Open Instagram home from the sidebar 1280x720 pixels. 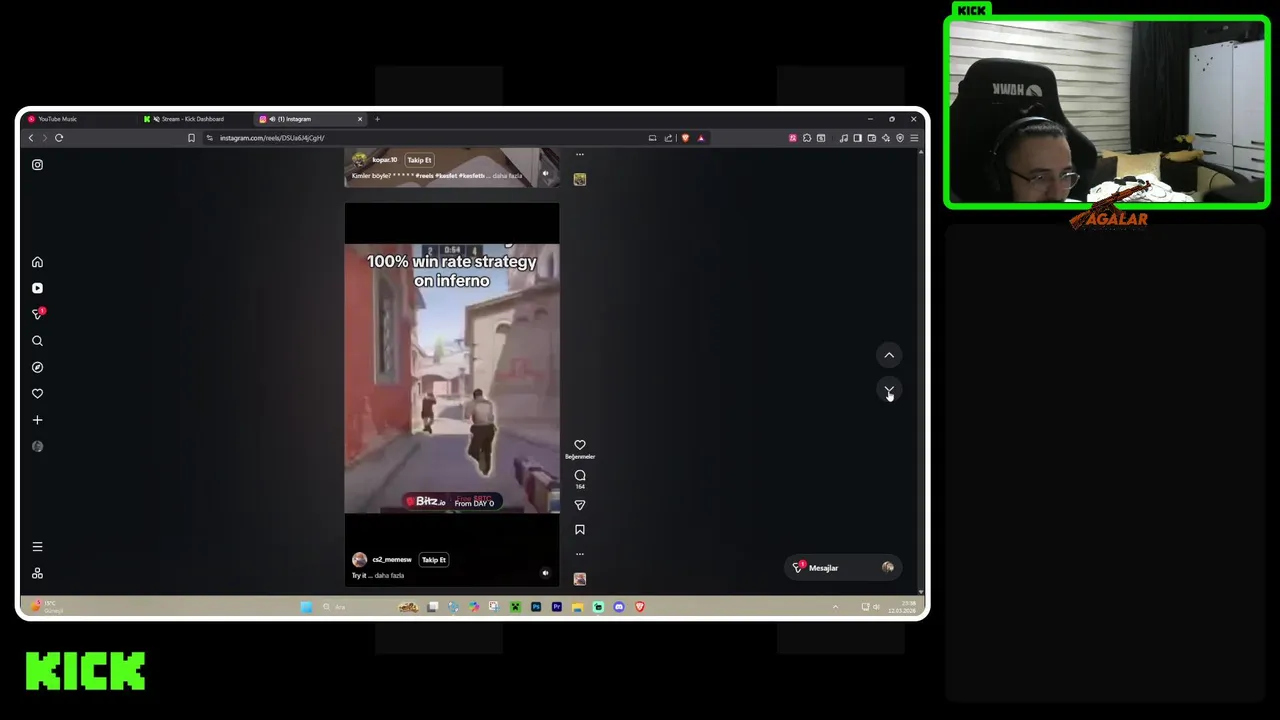[37, 262]
